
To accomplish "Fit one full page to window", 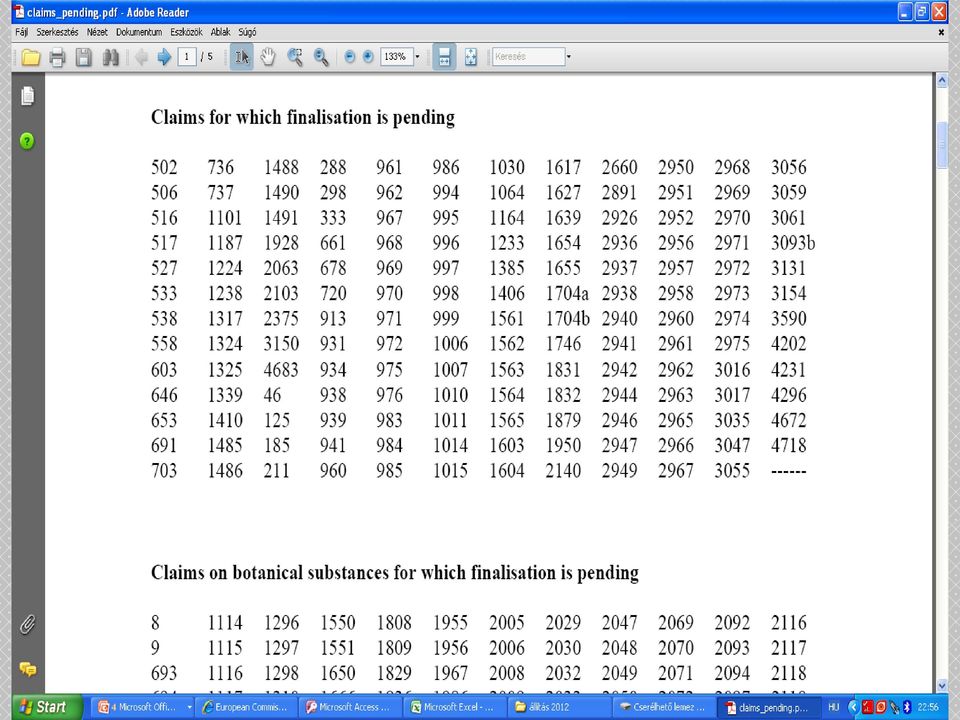I will (x=470, y=58).
